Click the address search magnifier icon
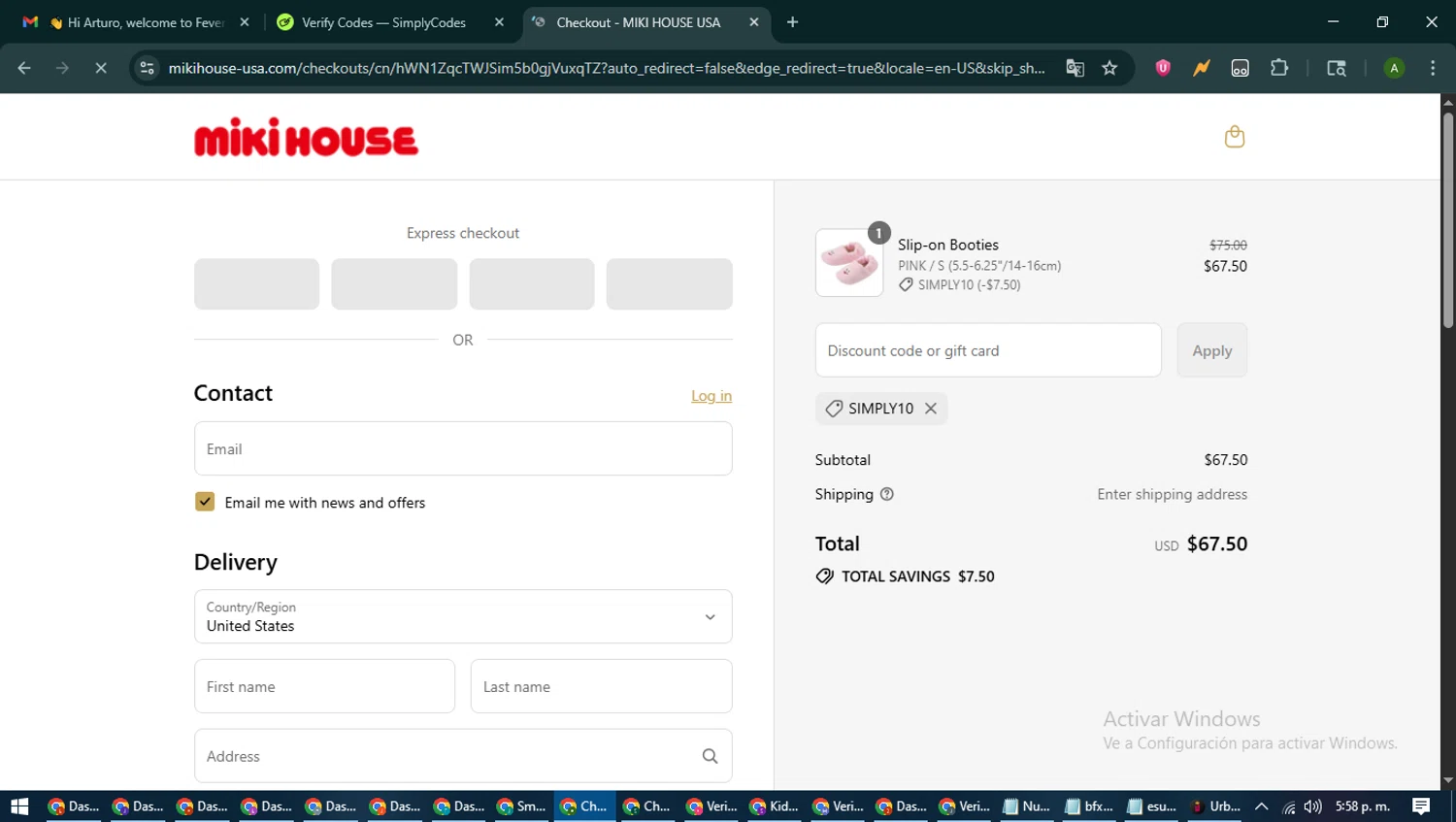Viewport: 1456px width, 822px height. (x=710, y=756)
